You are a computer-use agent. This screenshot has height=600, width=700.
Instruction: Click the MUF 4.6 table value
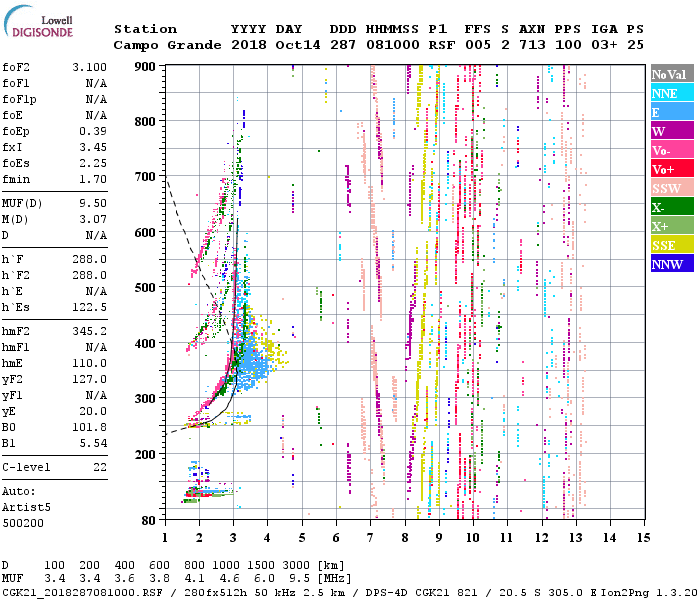click(229, 579)
